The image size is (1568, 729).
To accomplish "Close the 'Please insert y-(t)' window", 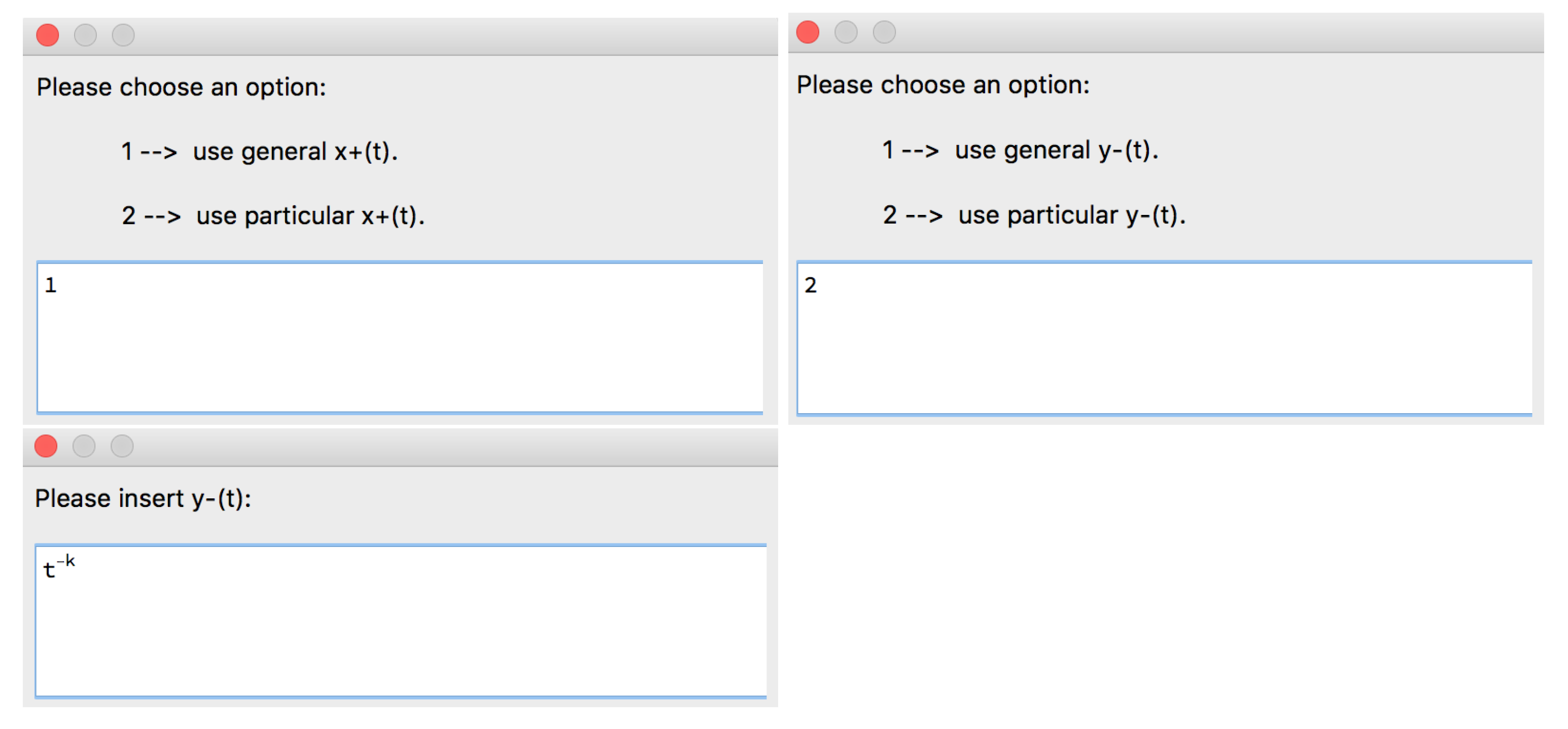I will (46, 446).
